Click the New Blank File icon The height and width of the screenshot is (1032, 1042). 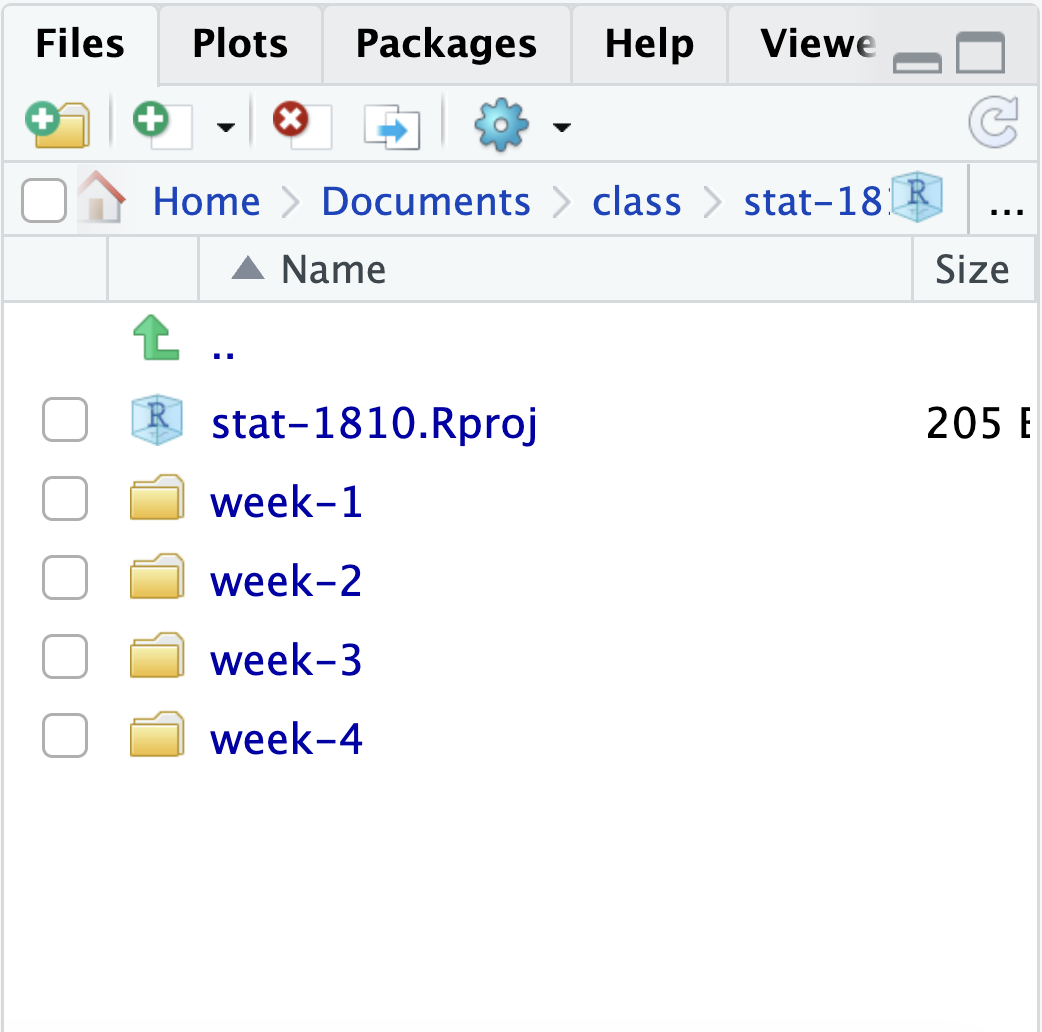(163, 125)
